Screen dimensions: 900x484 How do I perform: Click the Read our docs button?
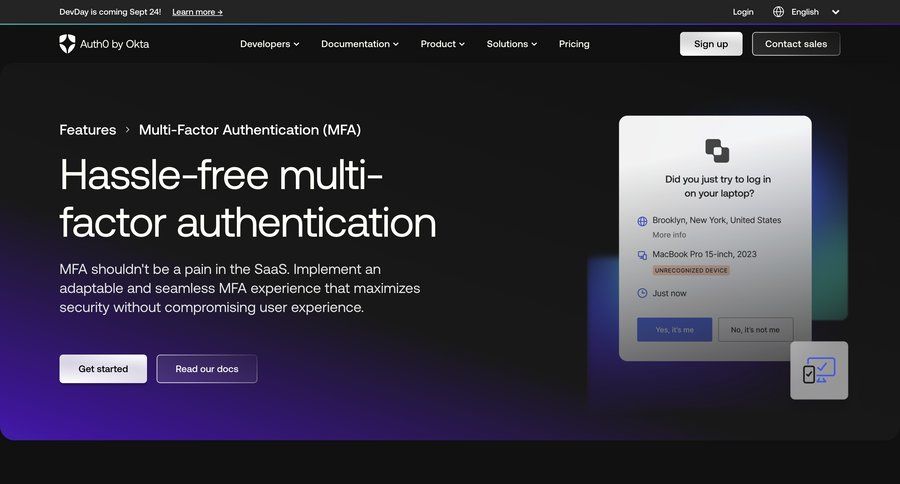[207, 369]
